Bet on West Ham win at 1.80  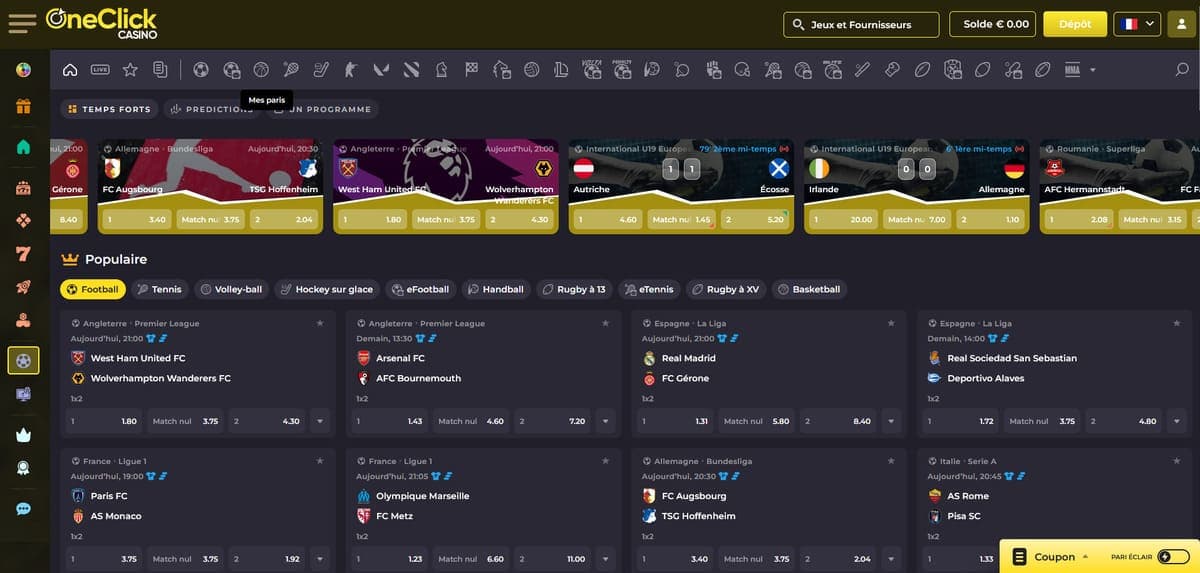[104, 421]
